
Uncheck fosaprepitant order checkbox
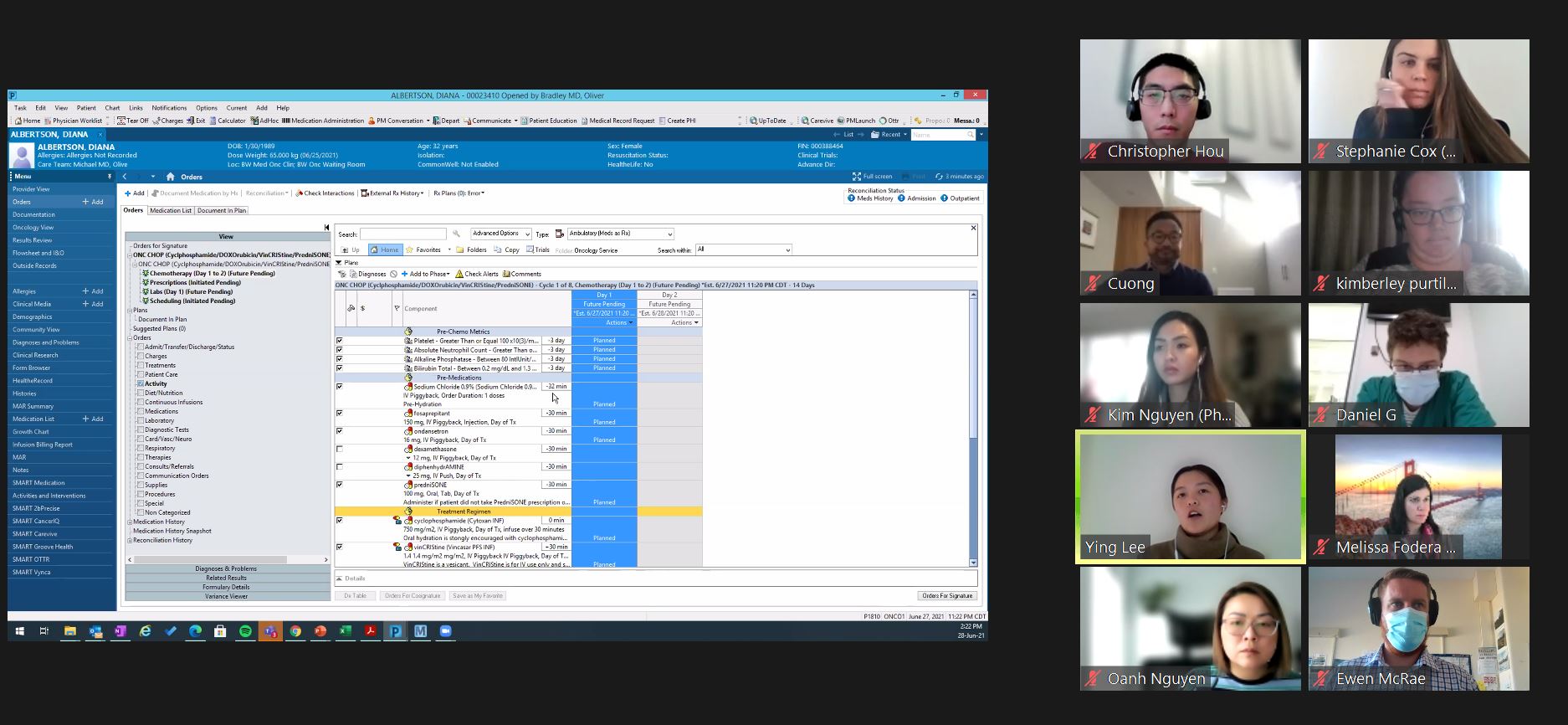click(339, 414)
